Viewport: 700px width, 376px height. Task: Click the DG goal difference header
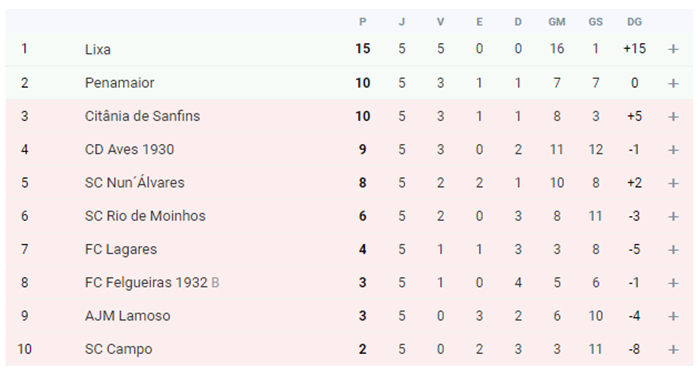point(634,22)
